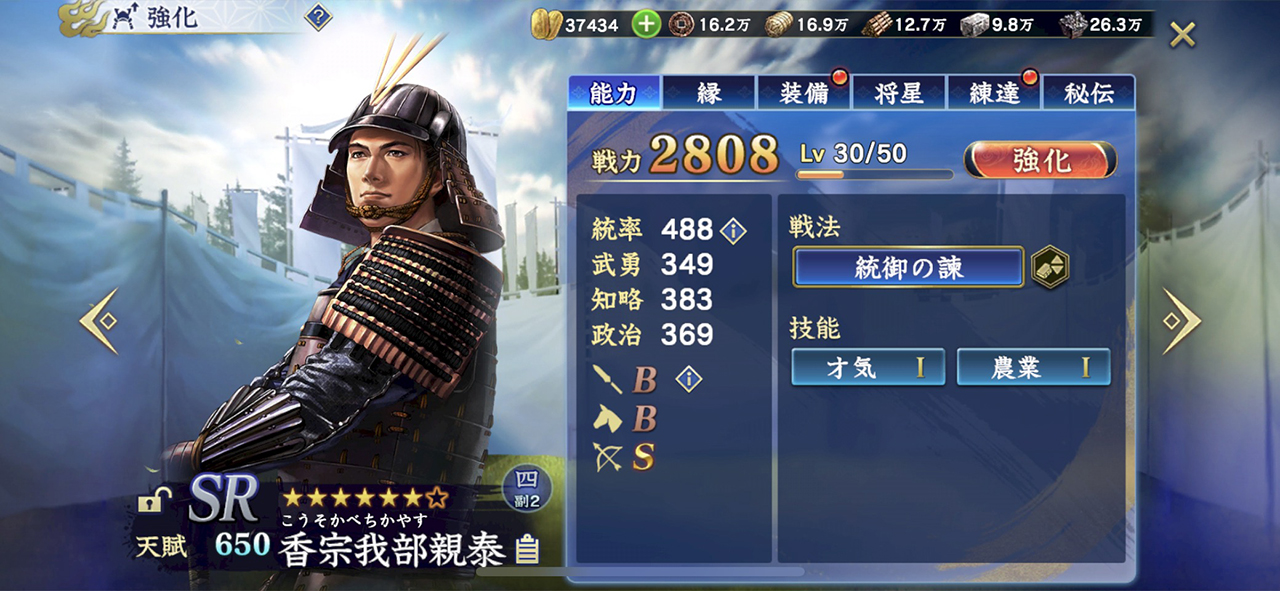Open the troop aptitude info icon beside spear B
This screenshot has width=1280, height=591.
click(689, 378)
